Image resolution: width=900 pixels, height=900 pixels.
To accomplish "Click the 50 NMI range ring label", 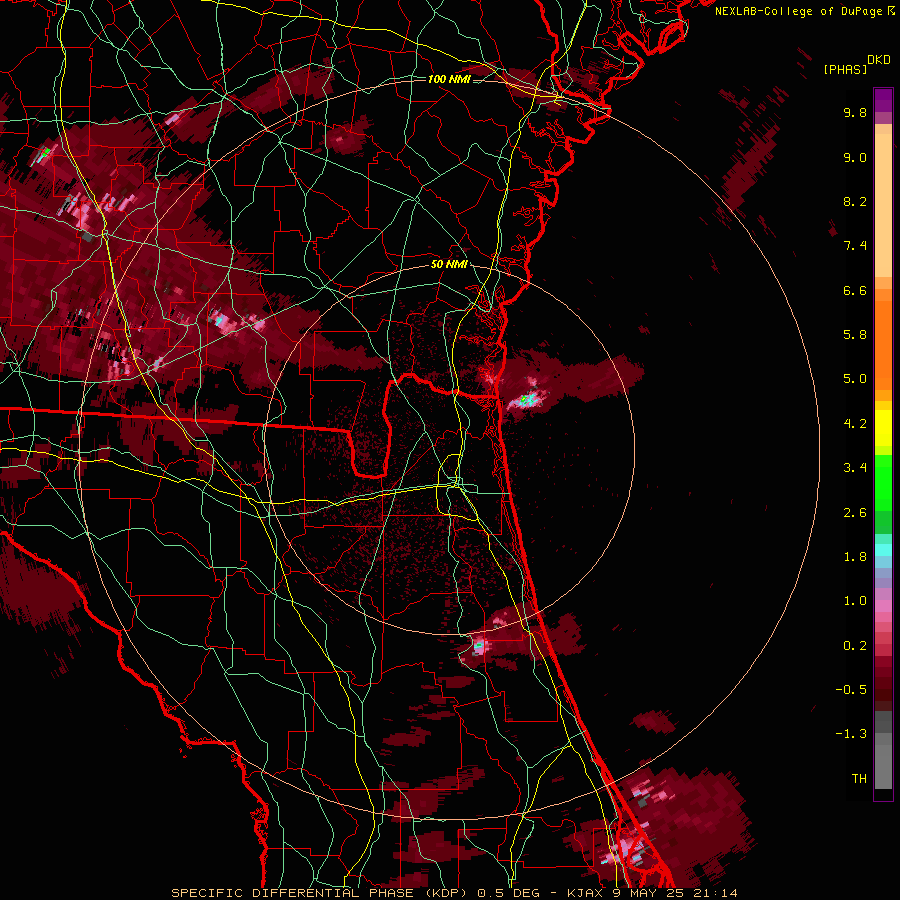I will [449, 265].
